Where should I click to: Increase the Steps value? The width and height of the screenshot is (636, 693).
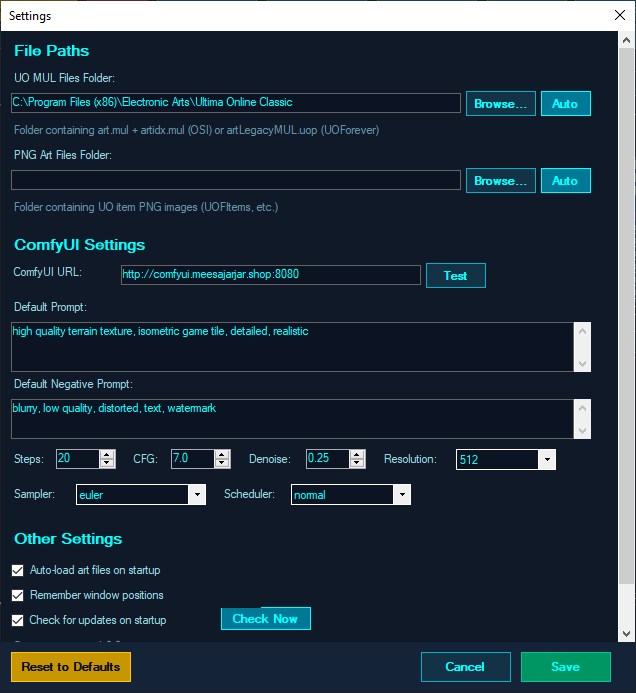(x=107, y=454)
